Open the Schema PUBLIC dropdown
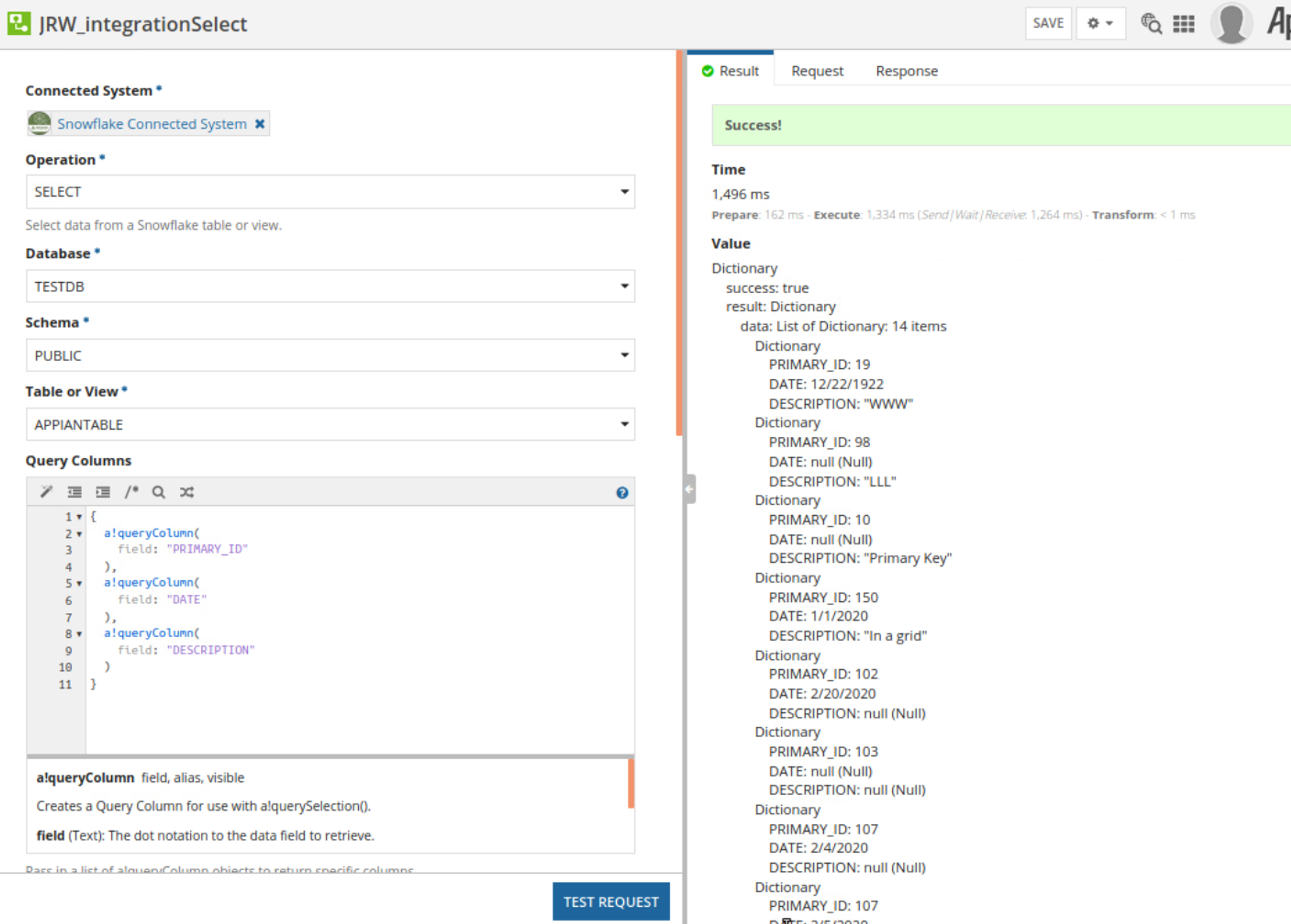 (330, 356)
